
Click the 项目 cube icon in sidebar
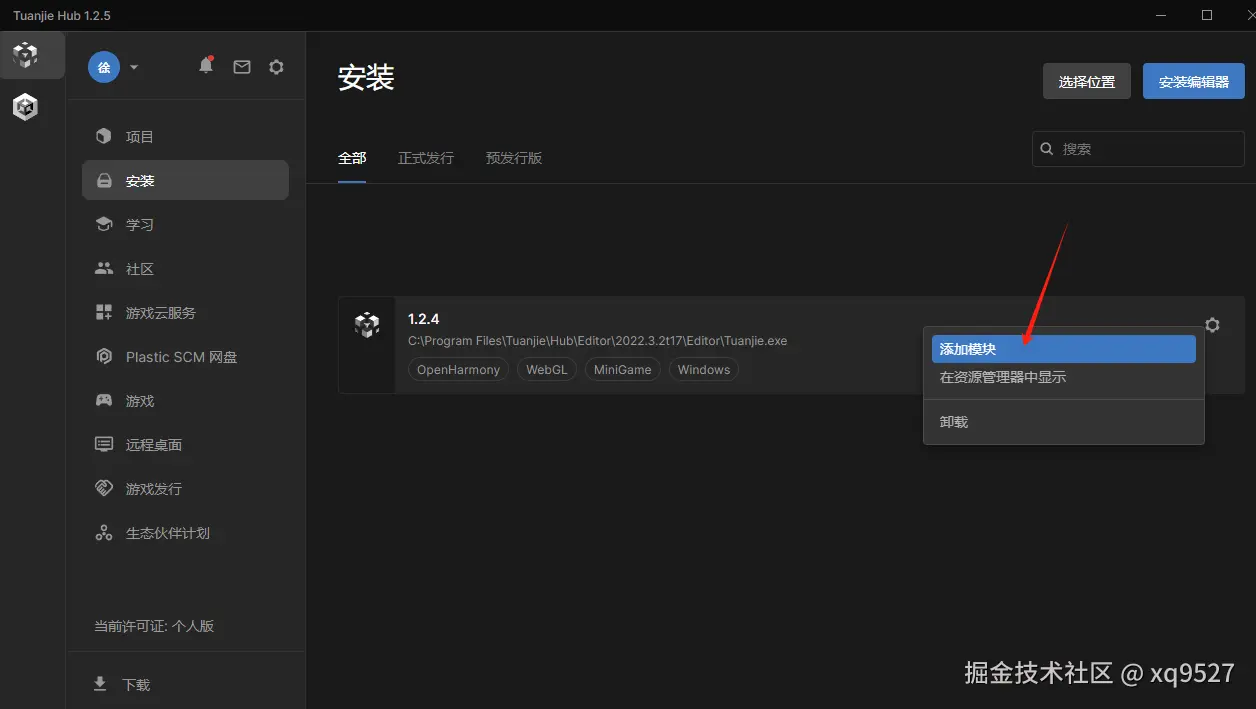pyautogui.click(x=104, y=136)
